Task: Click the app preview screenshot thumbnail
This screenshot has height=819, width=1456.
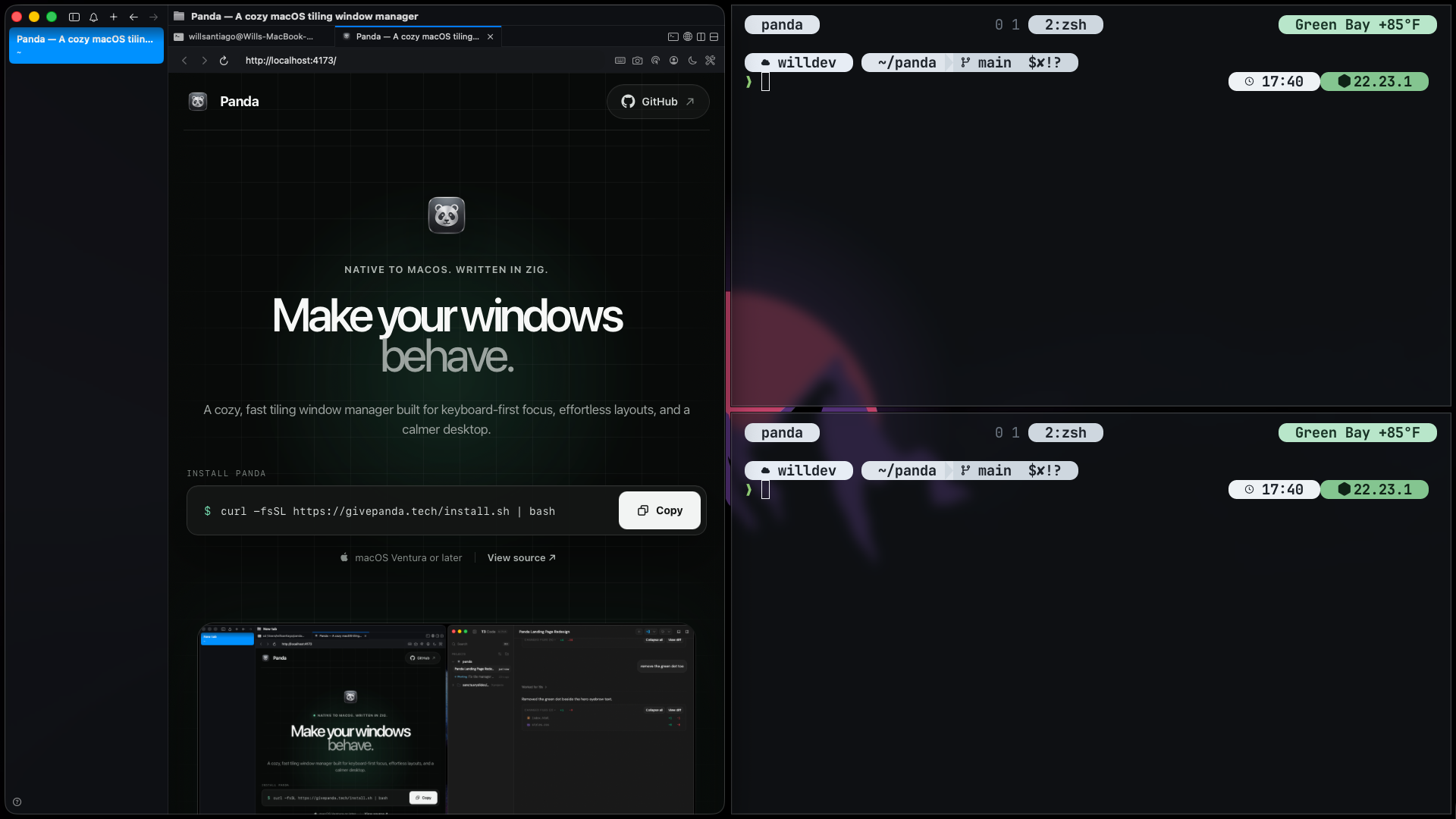Action: tap(446, 719)
